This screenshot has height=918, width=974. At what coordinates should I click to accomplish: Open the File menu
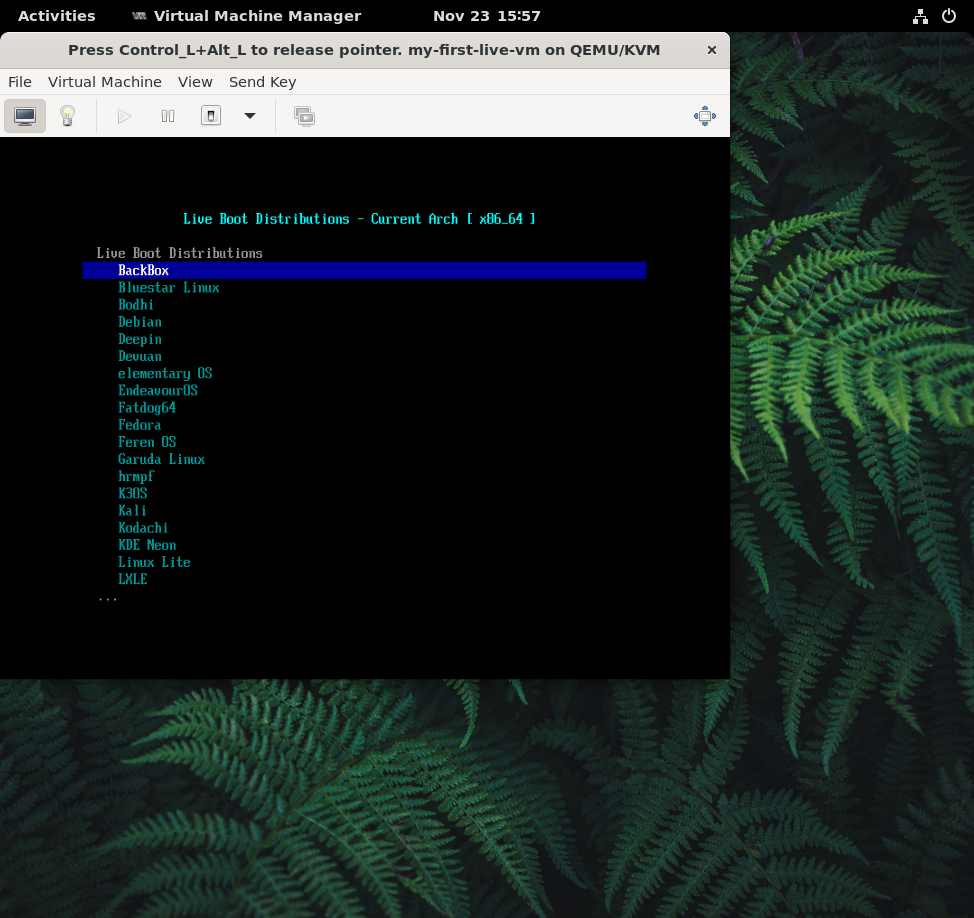pyautogui.click(x=20, y=82)
